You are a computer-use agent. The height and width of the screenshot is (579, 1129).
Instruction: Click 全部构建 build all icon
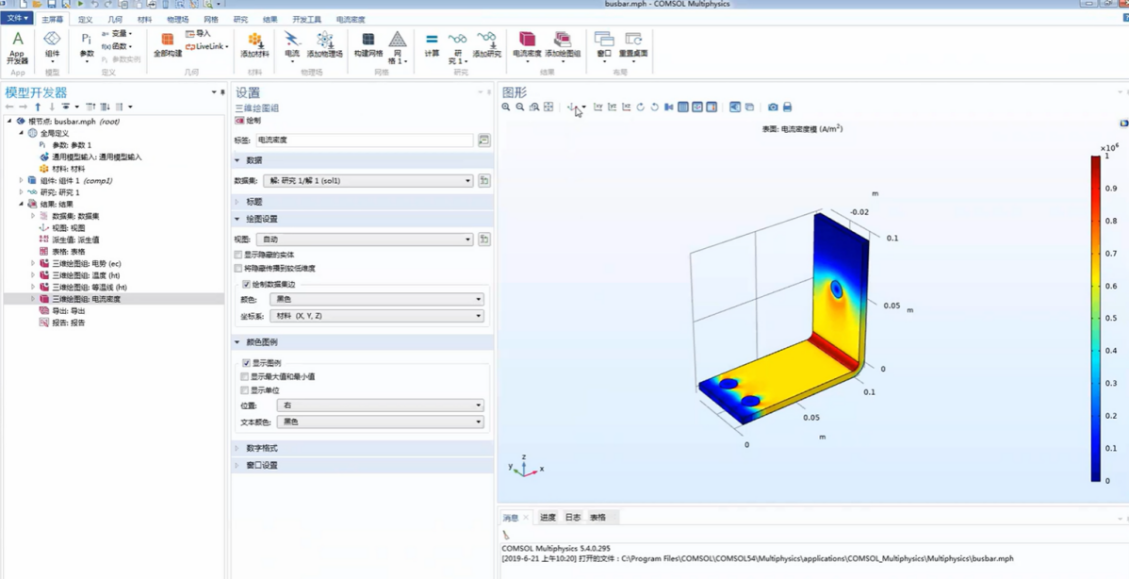coord(167,44)
